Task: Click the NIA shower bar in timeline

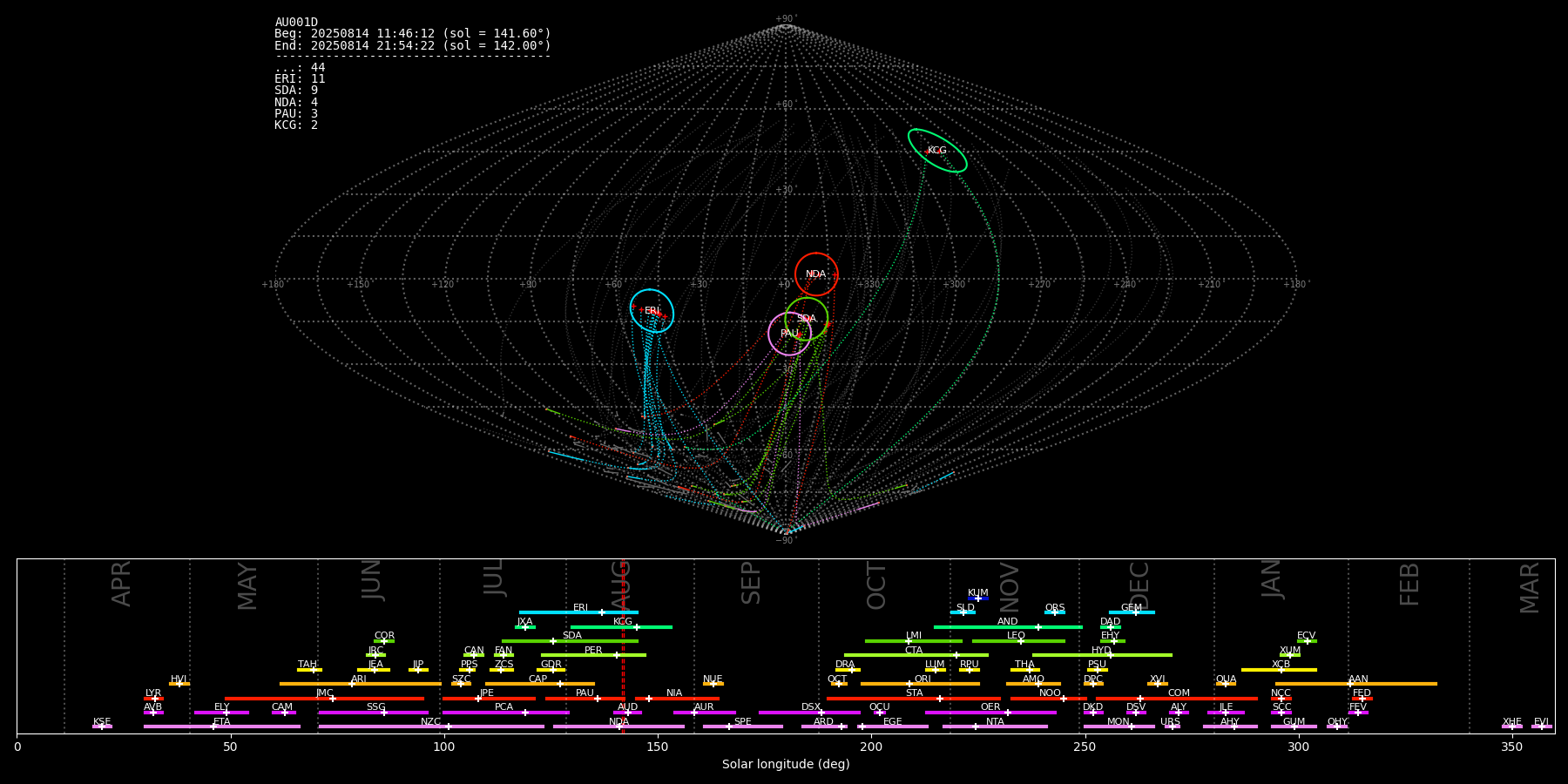Action: pyautogui.click(x=677, y=699)
